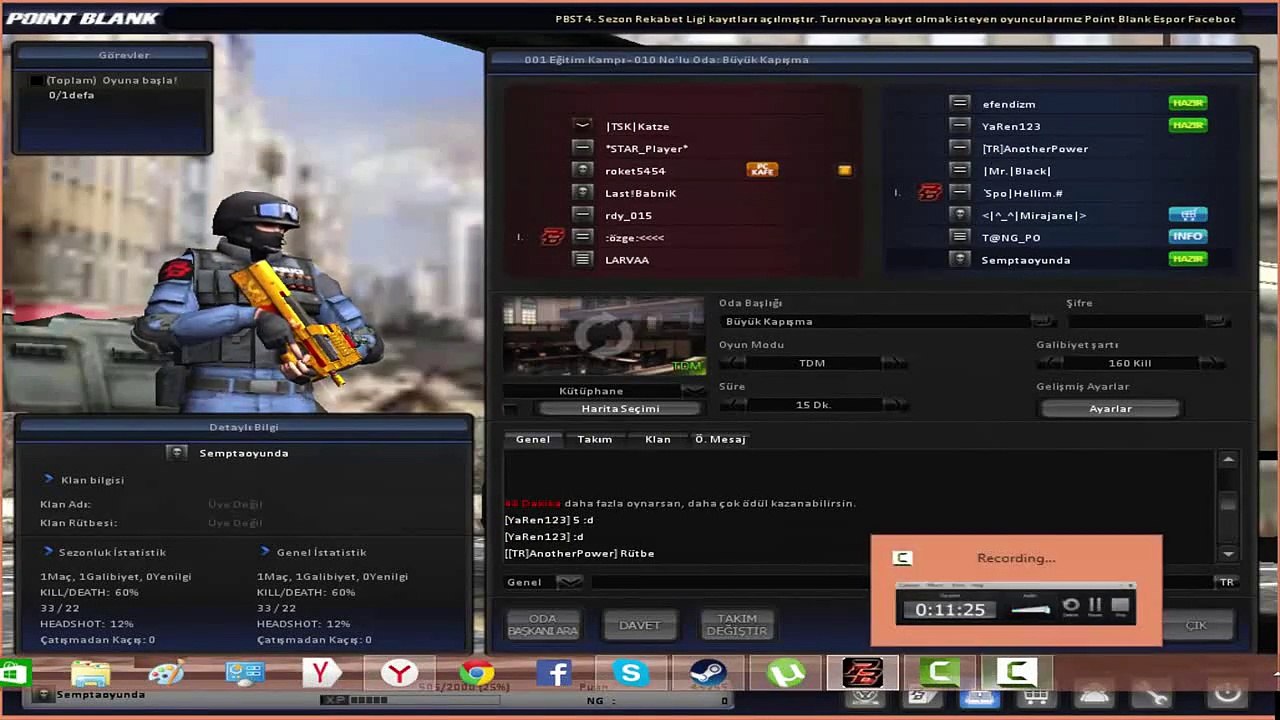Click the PC Kafe badge on roket5454
The width and height of the screenshot is (1280, 720).
coord(762,170)
